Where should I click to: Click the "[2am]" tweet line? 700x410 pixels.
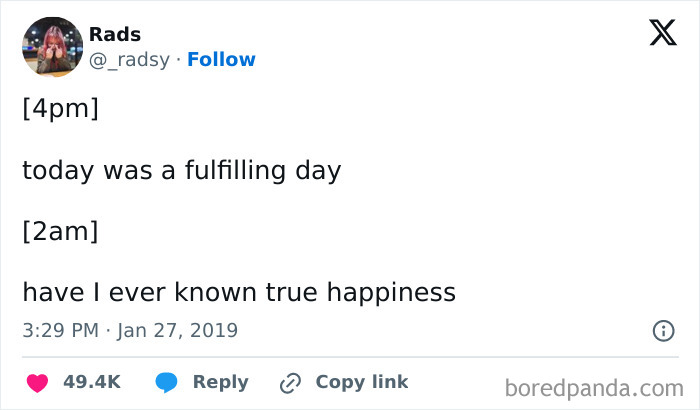tap(60, 231)
